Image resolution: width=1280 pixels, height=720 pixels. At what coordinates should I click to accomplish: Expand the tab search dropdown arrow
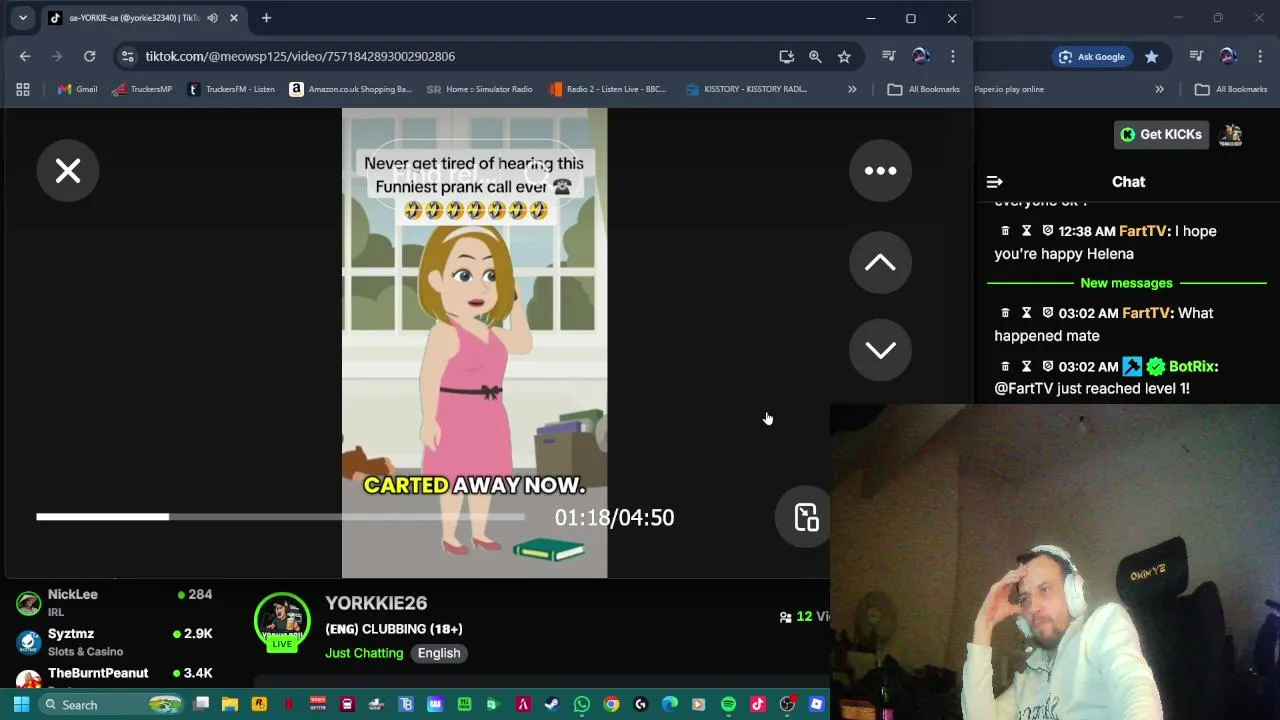pyautogui.click(x=22, y=18)
